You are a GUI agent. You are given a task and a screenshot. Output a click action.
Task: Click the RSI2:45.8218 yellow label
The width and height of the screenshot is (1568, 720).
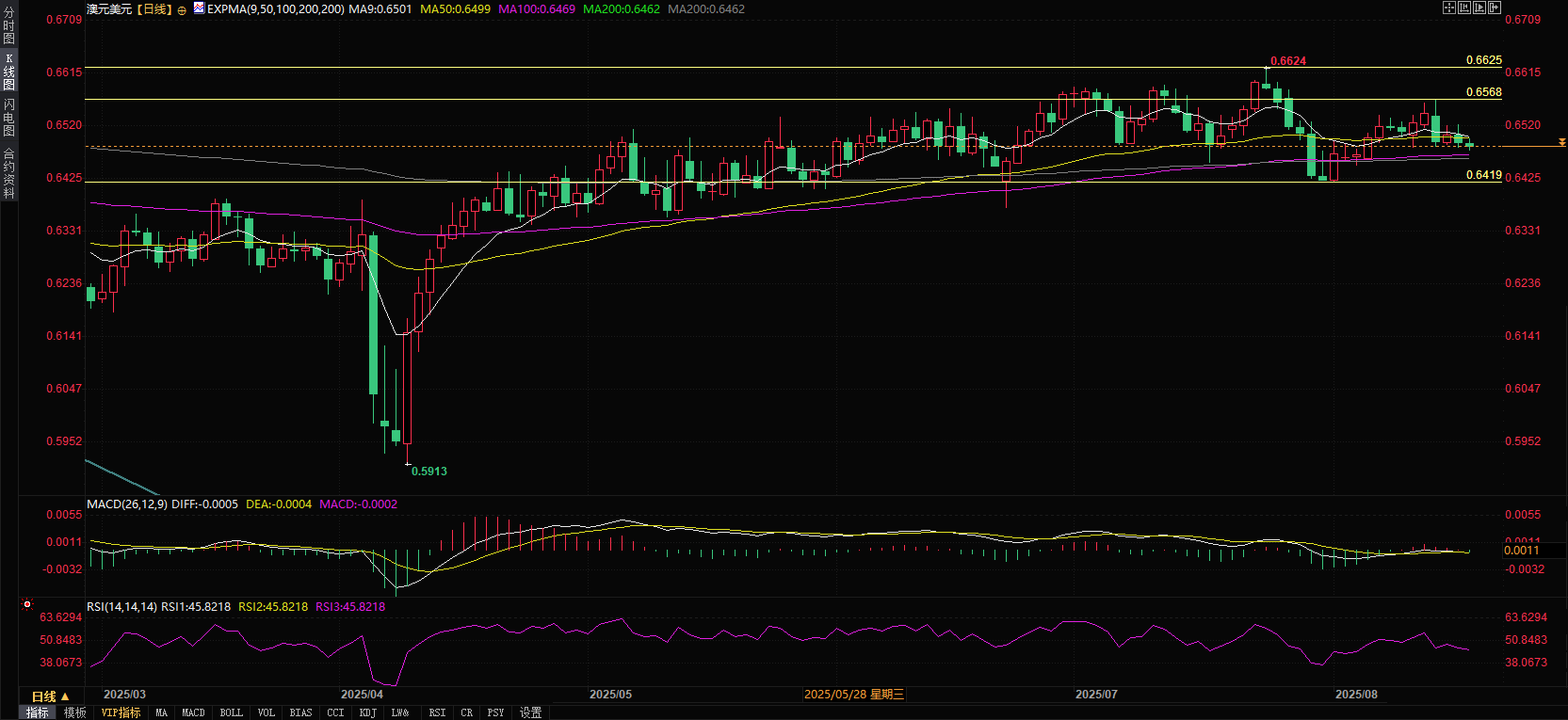pyautogui.click(x=273, y=607)
